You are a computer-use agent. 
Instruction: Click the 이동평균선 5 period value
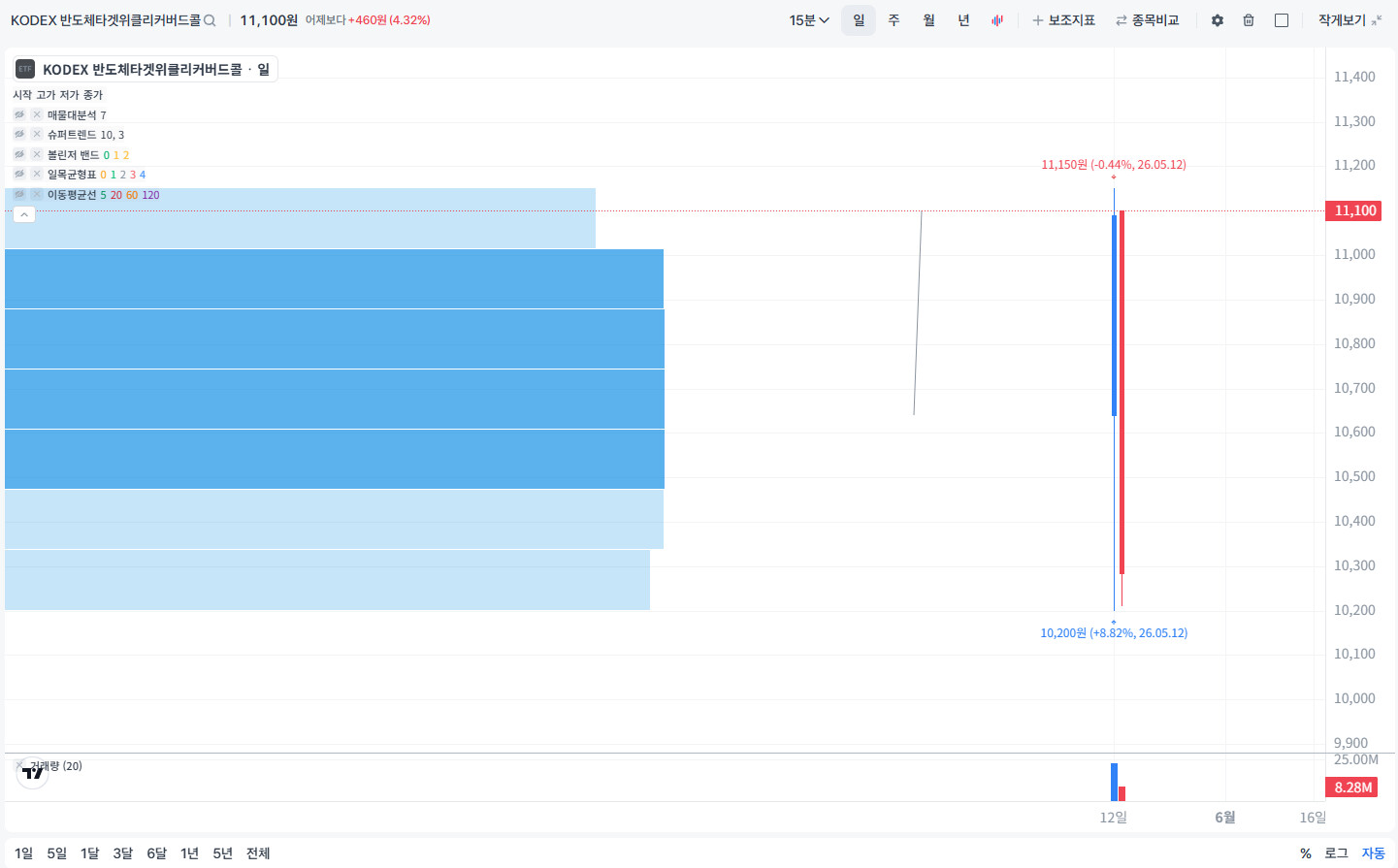[x=104, y=195]
